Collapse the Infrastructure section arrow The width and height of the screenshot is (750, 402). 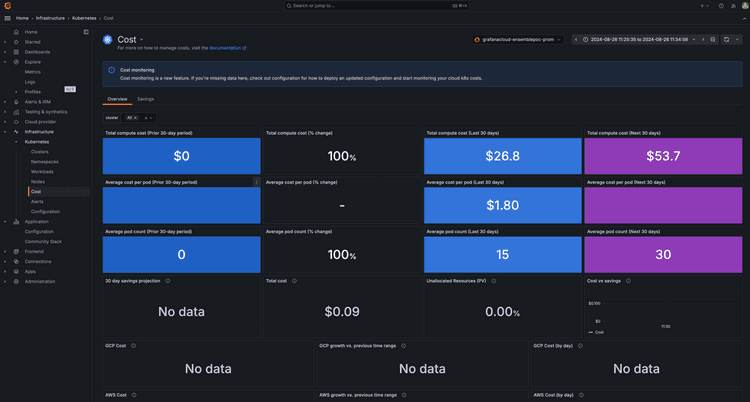tap(5, 132)
